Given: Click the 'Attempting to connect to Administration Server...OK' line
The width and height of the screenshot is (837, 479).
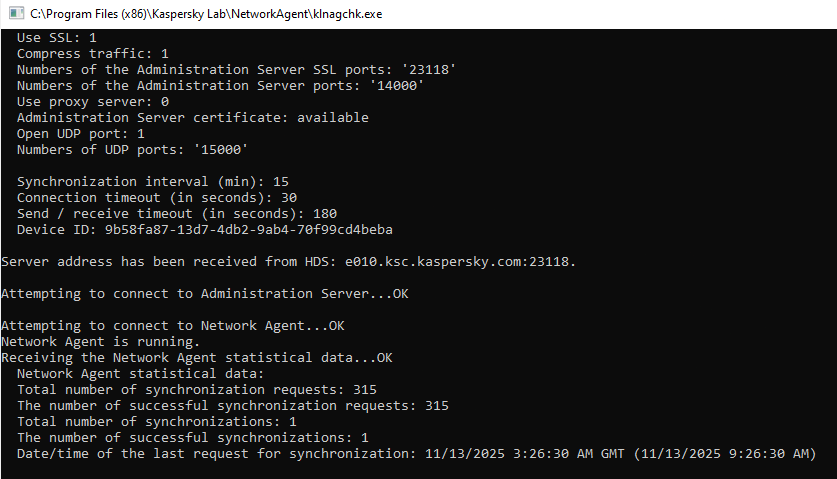Looking at the screenshot, I should (205, 293).
